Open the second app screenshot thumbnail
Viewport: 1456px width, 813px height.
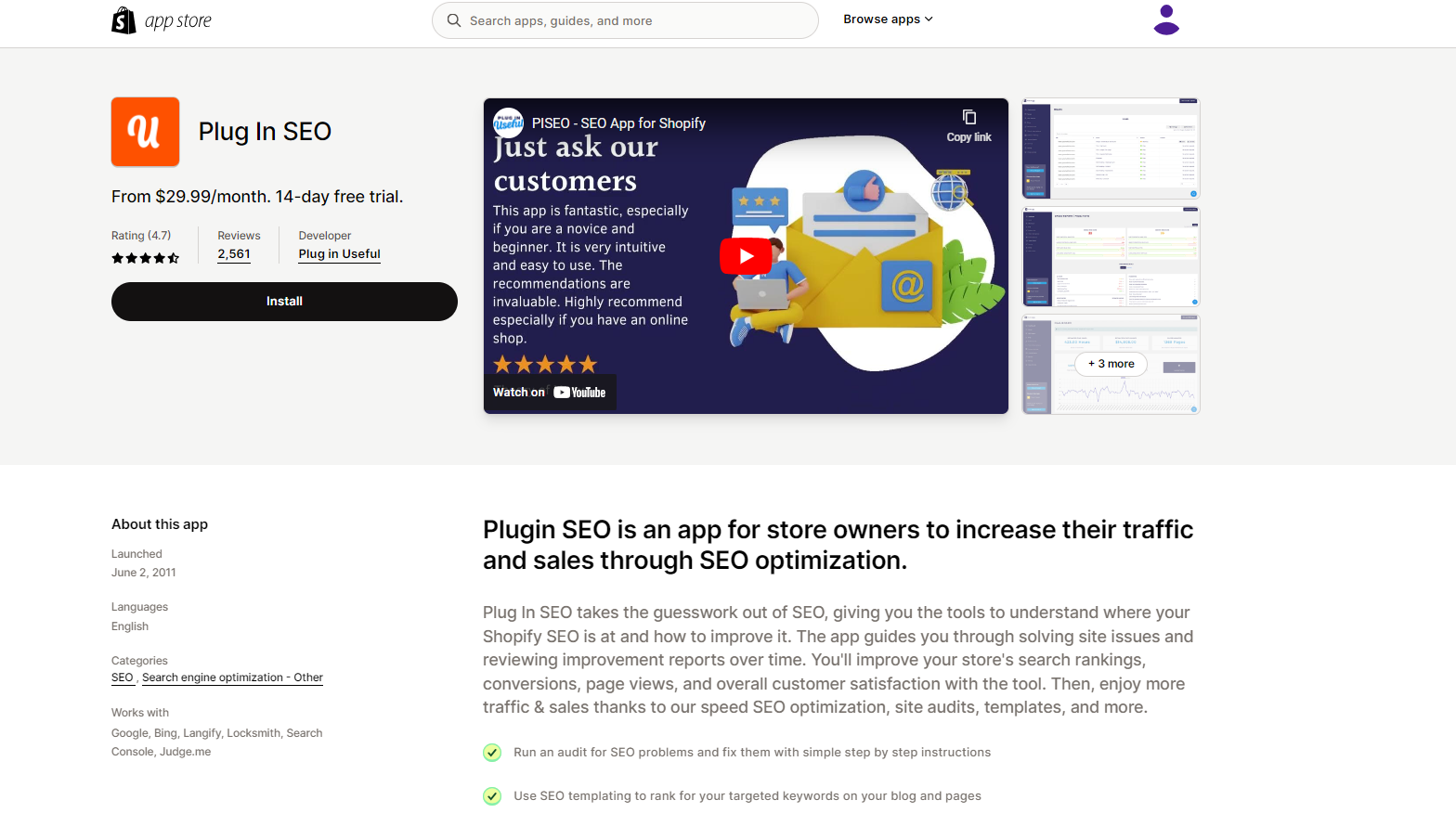1111,257
